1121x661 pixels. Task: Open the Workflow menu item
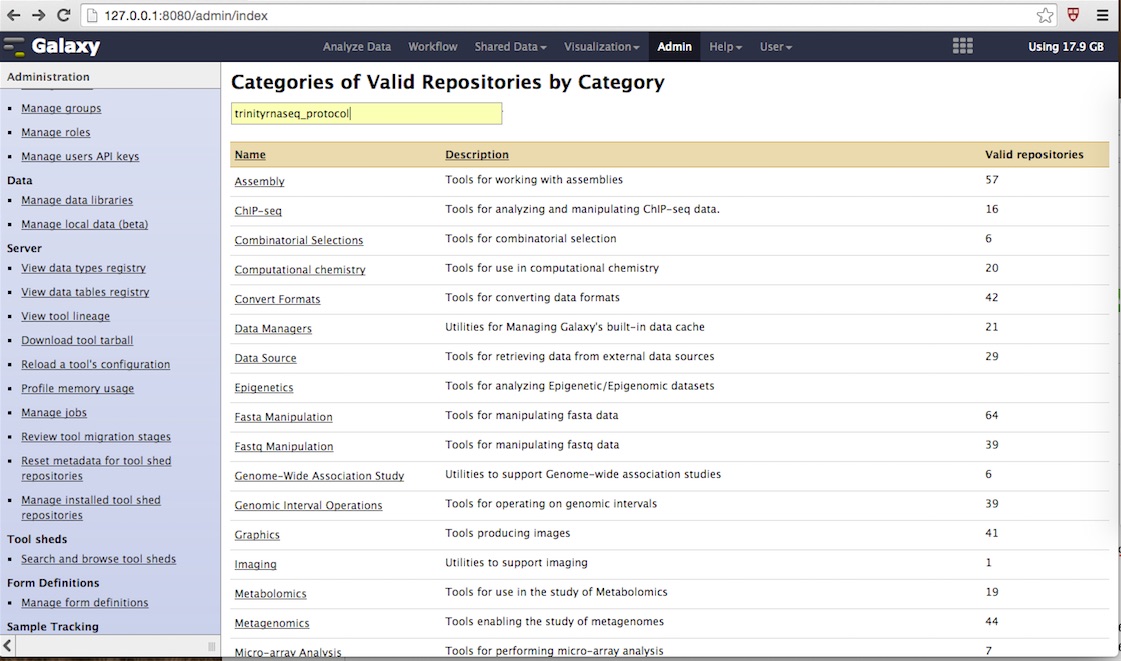[432, 46]
